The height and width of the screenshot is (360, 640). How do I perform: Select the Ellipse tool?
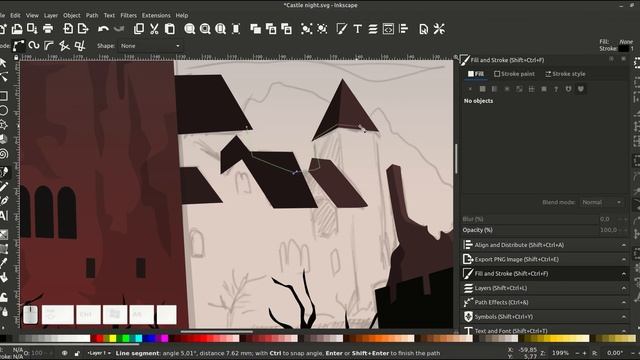4,110
